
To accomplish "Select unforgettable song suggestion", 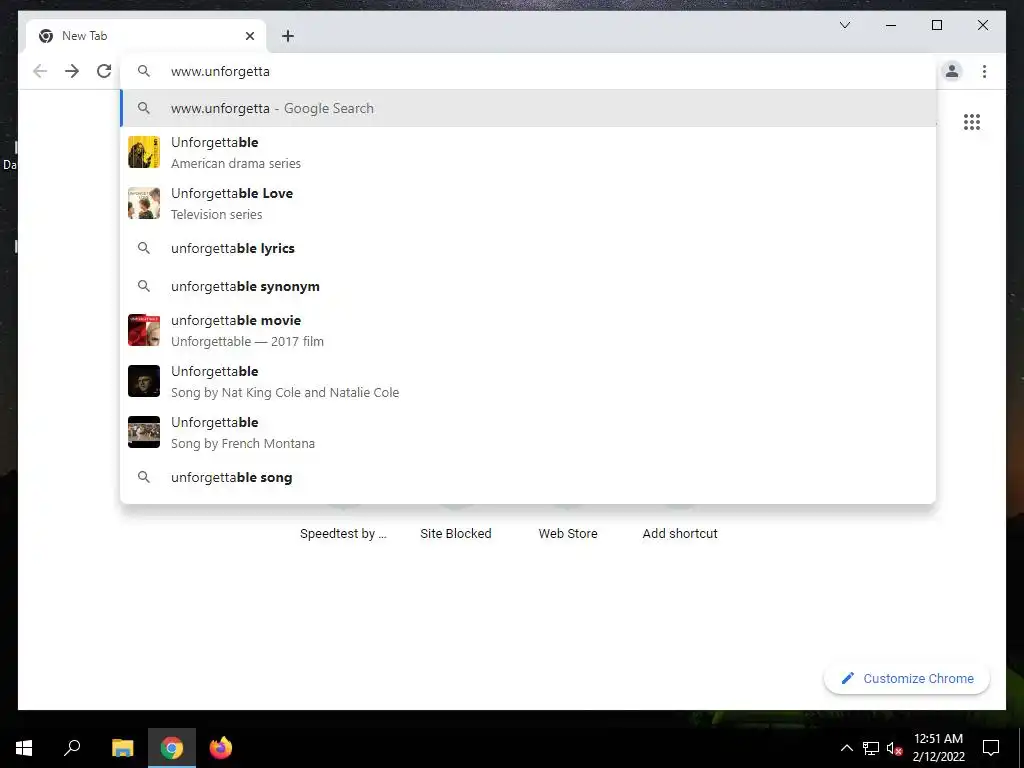I will pos(528,477).
